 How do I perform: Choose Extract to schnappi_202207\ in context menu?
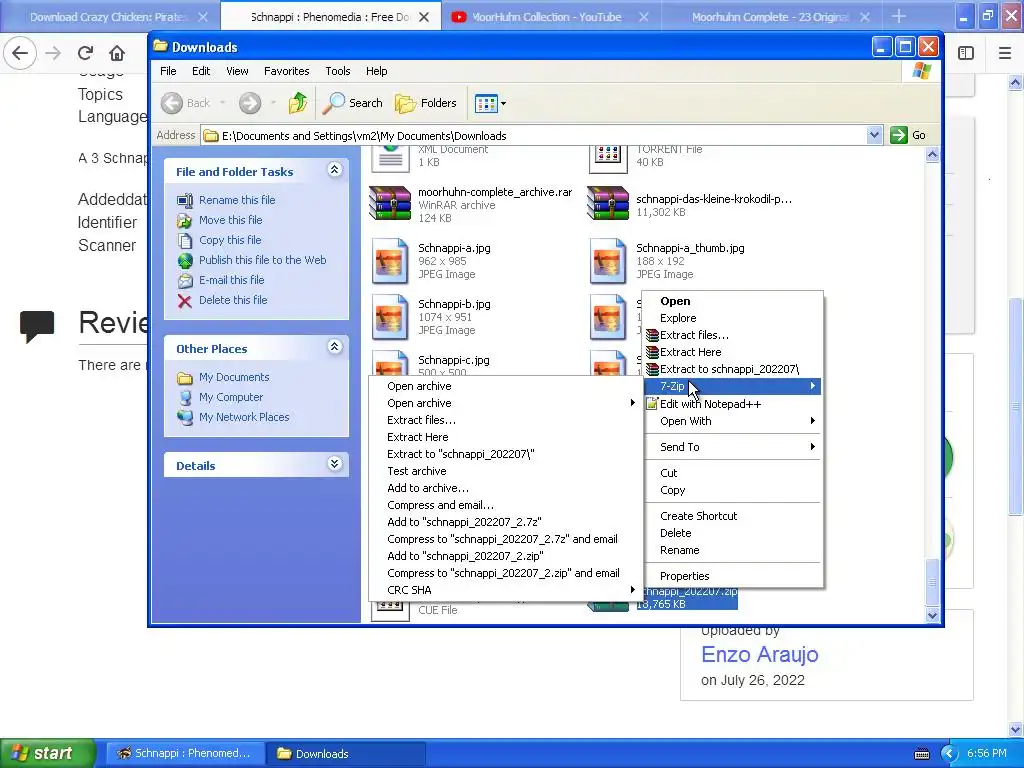(x=733, y=369)
